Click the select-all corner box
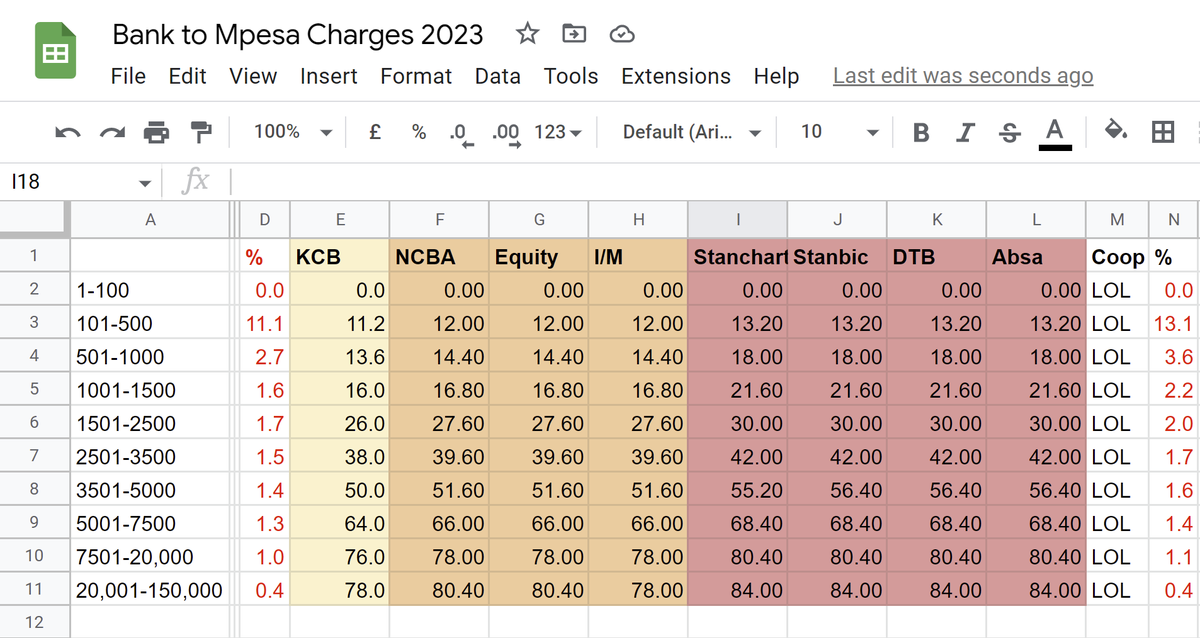Viewport: 1200px width, 638px height. 34,220
